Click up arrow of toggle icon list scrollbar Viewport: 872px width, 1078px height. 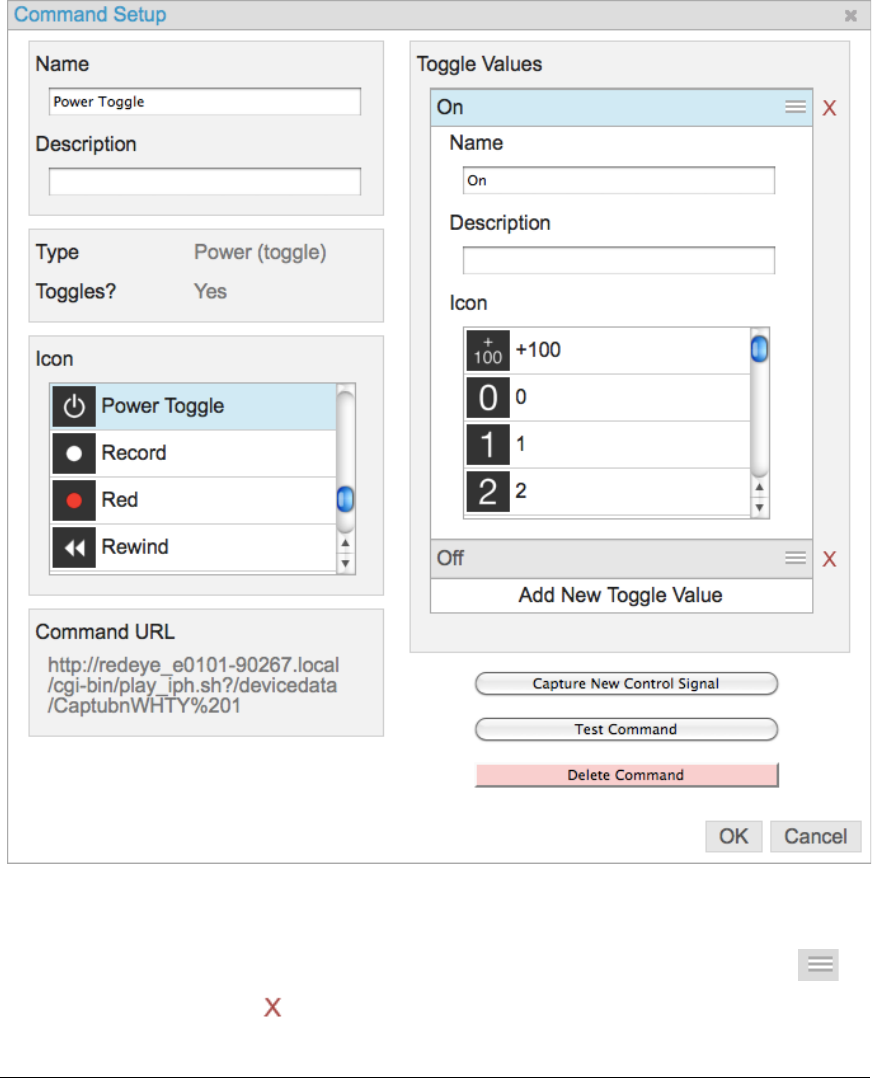[759, 487]
